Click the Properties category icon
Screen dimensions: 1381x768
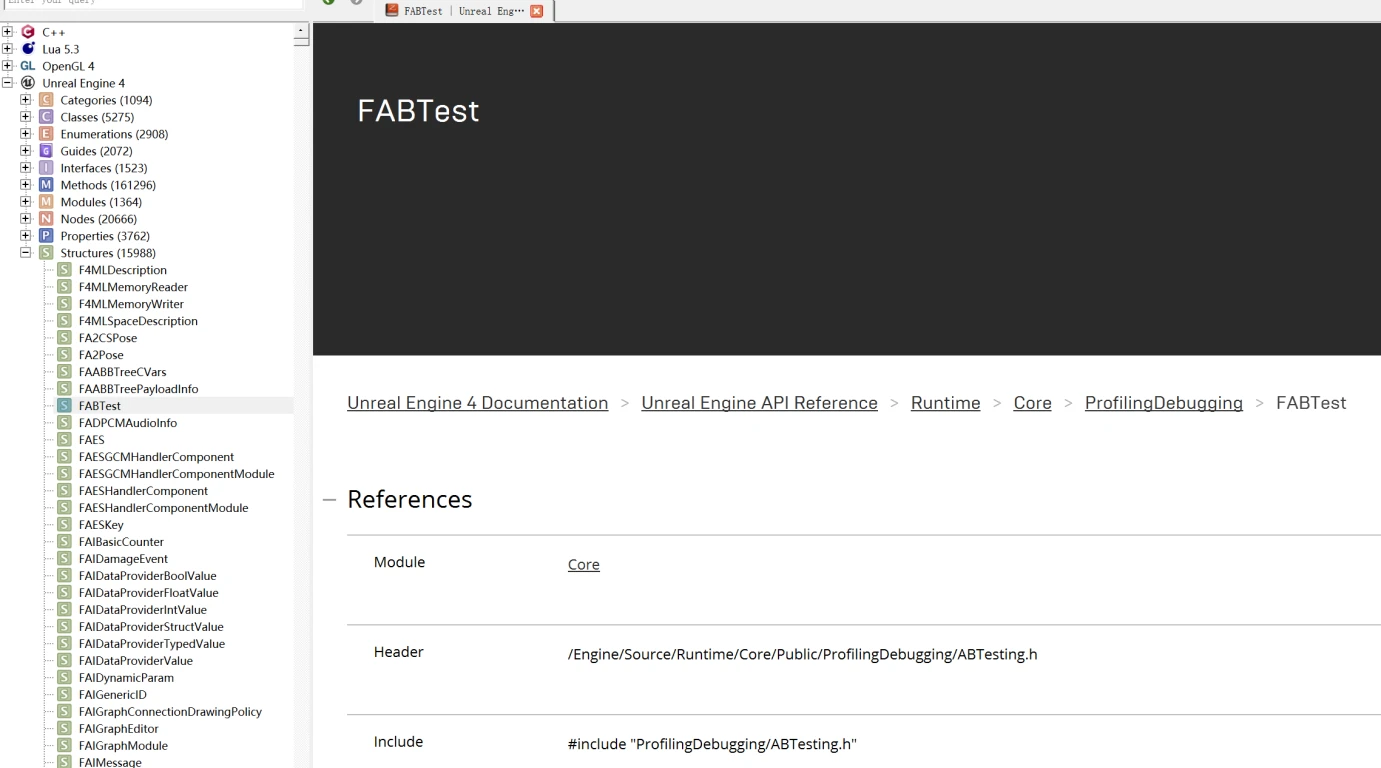pos(46,236)
